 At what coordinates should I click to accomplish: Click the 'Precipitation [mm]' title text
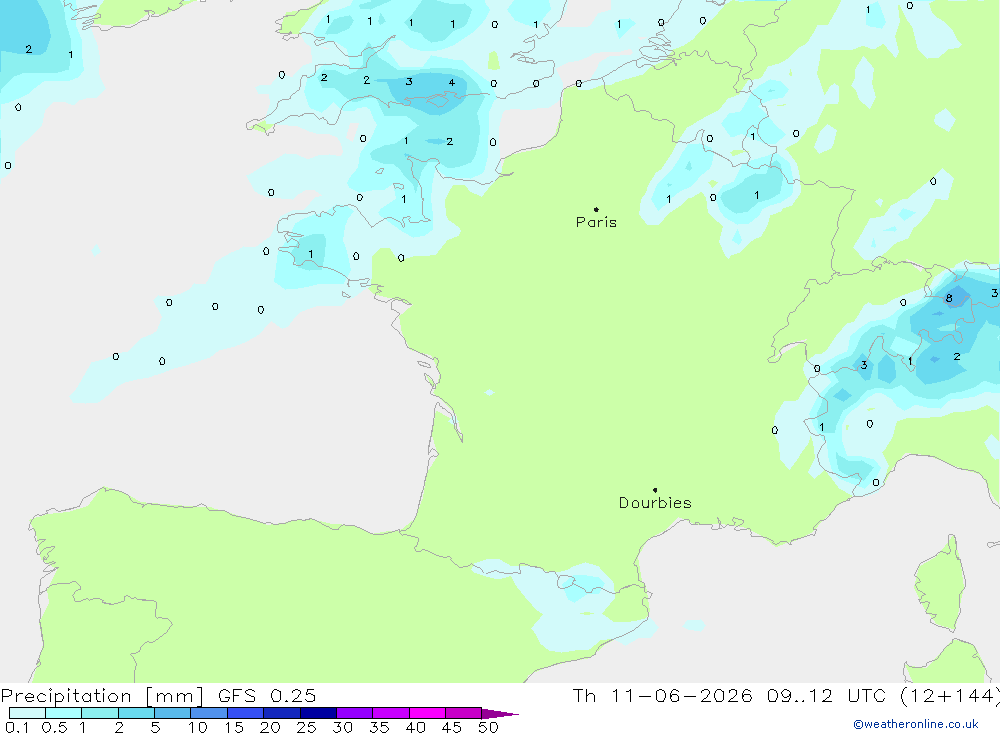[x=102, y=696]
